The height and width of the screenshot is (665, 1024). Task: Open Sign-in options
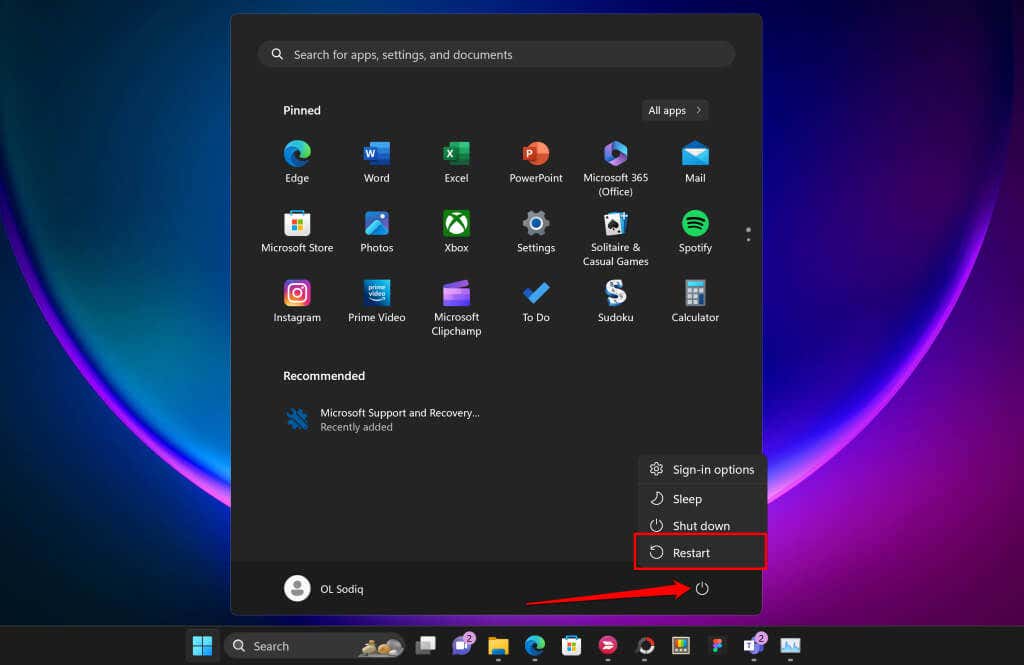(x=701, y=470)
